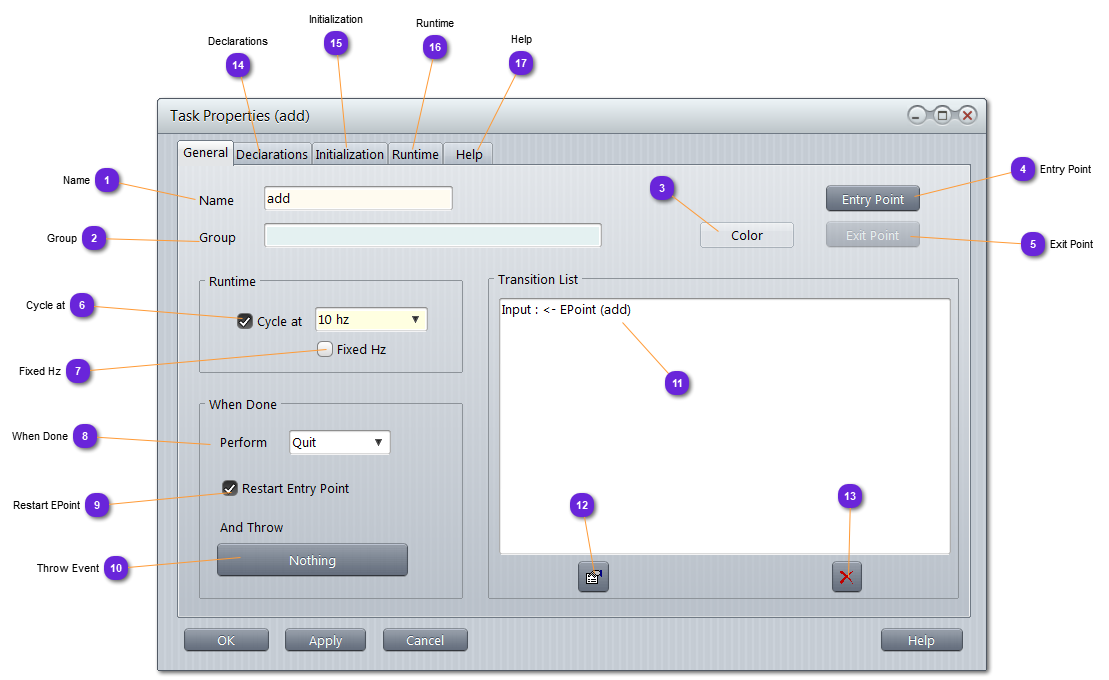Click the Apply button
The image size is (1109, 680).
click(x=325, y=640)
